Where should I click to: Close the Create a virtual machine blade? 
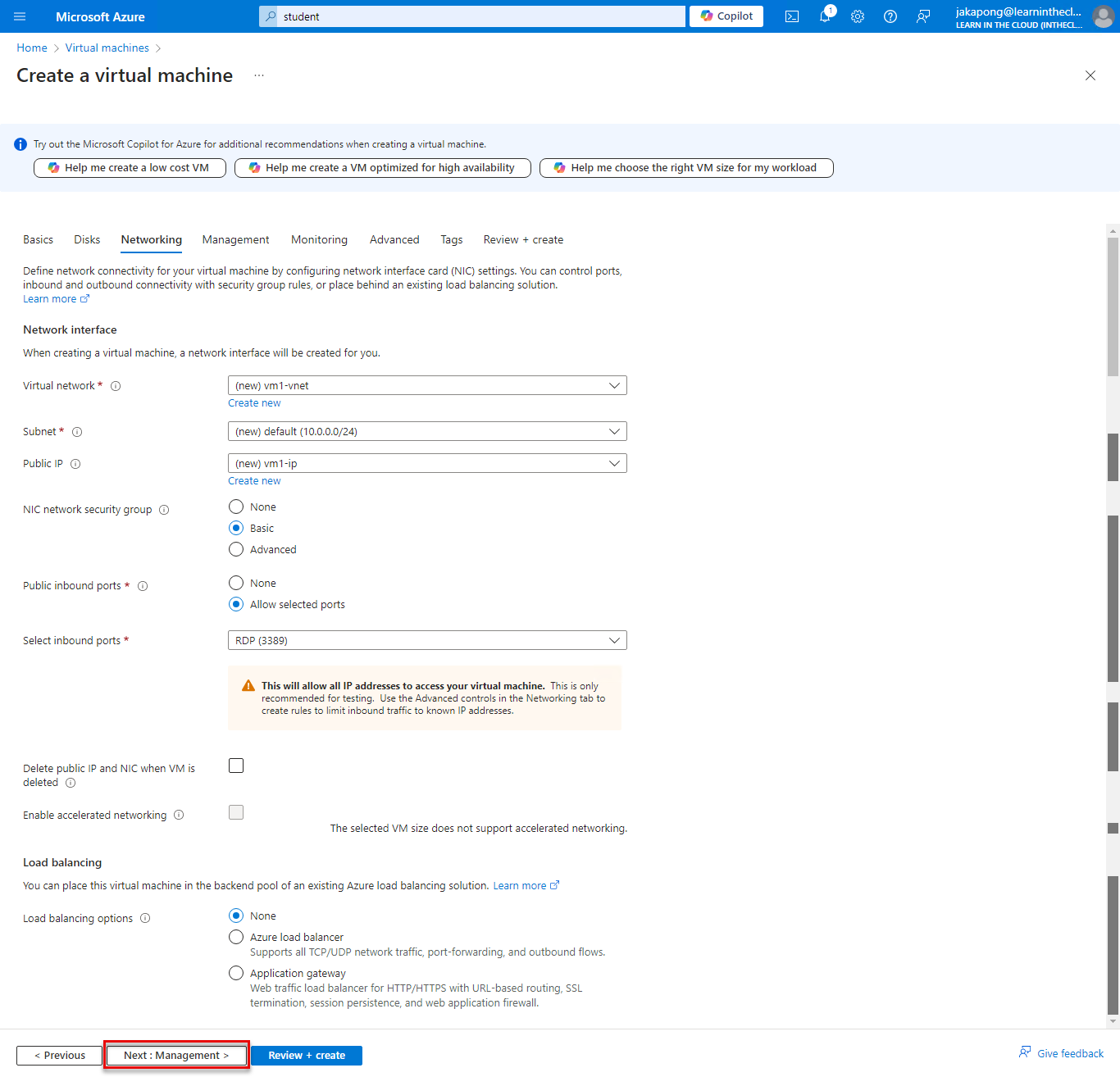click(1090, 75)
